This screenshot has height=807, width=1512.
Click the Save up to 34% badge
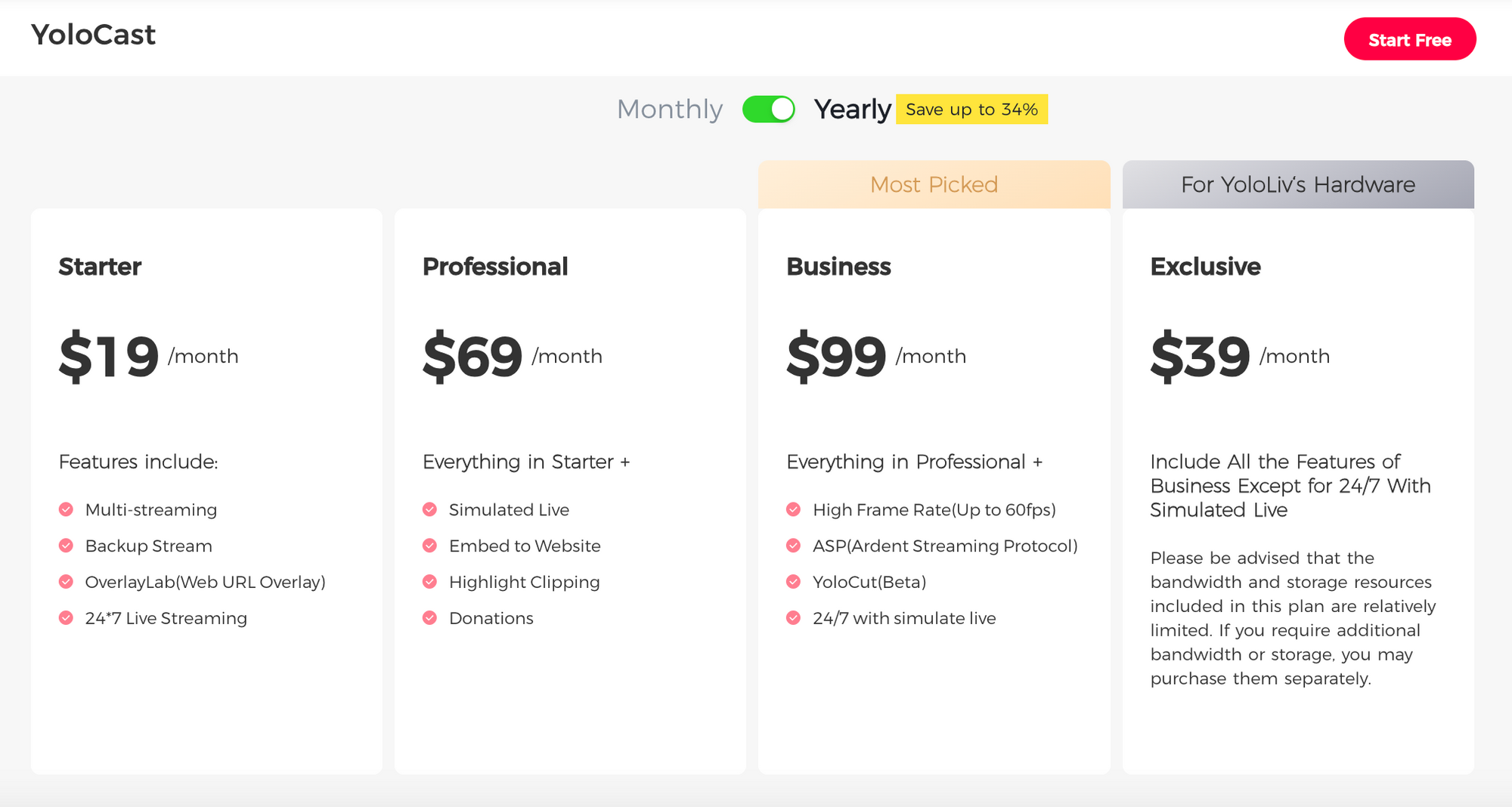[x=971, y=109]
